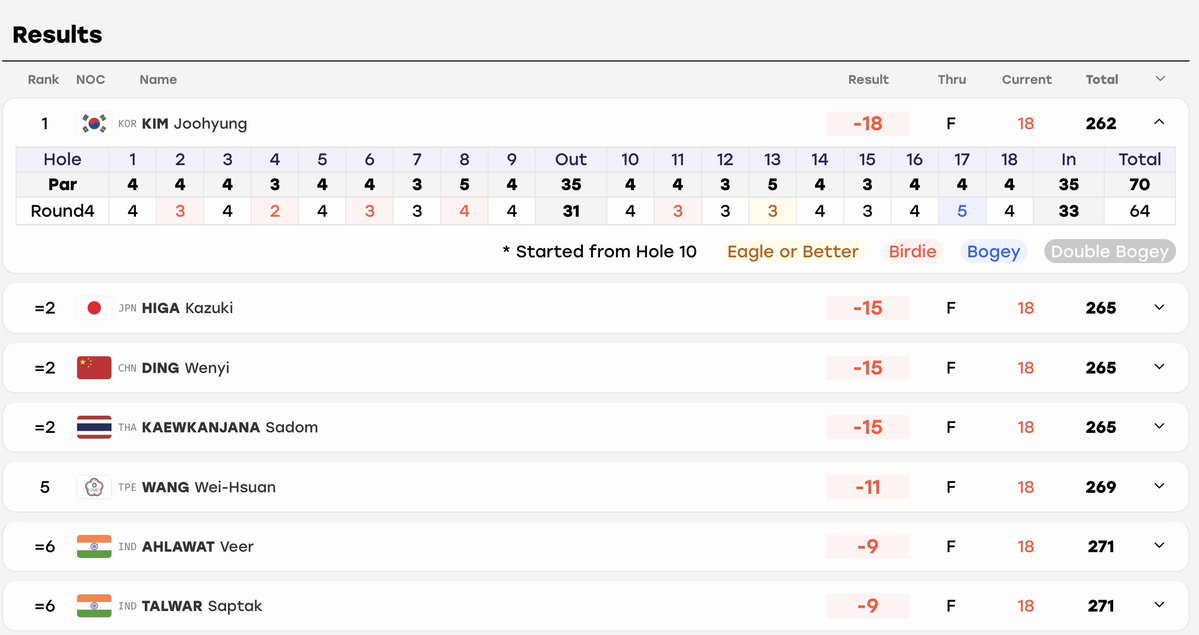Click the birdie score on hole 4

coord(275,211)
